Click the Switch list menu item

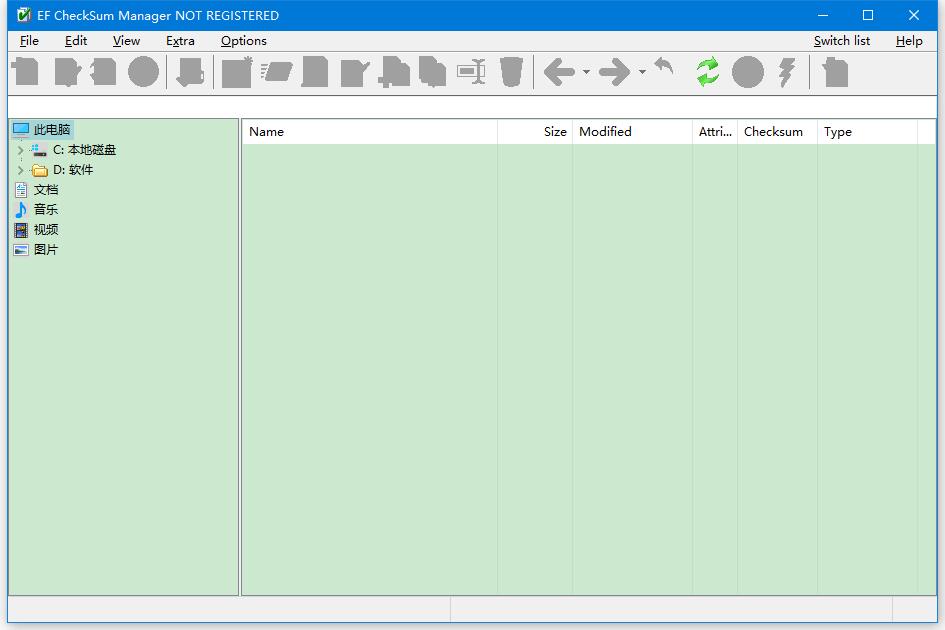841,41
